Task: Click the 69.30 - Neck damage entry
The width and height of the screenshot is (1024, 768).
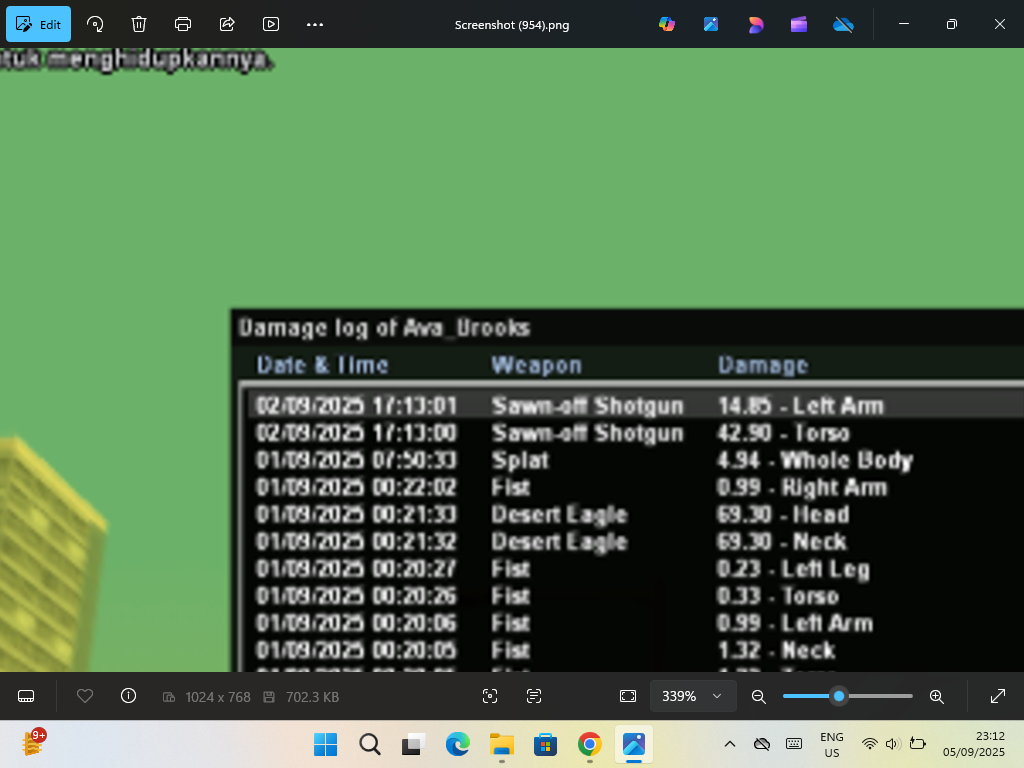Action: click(x=782, y=541)
